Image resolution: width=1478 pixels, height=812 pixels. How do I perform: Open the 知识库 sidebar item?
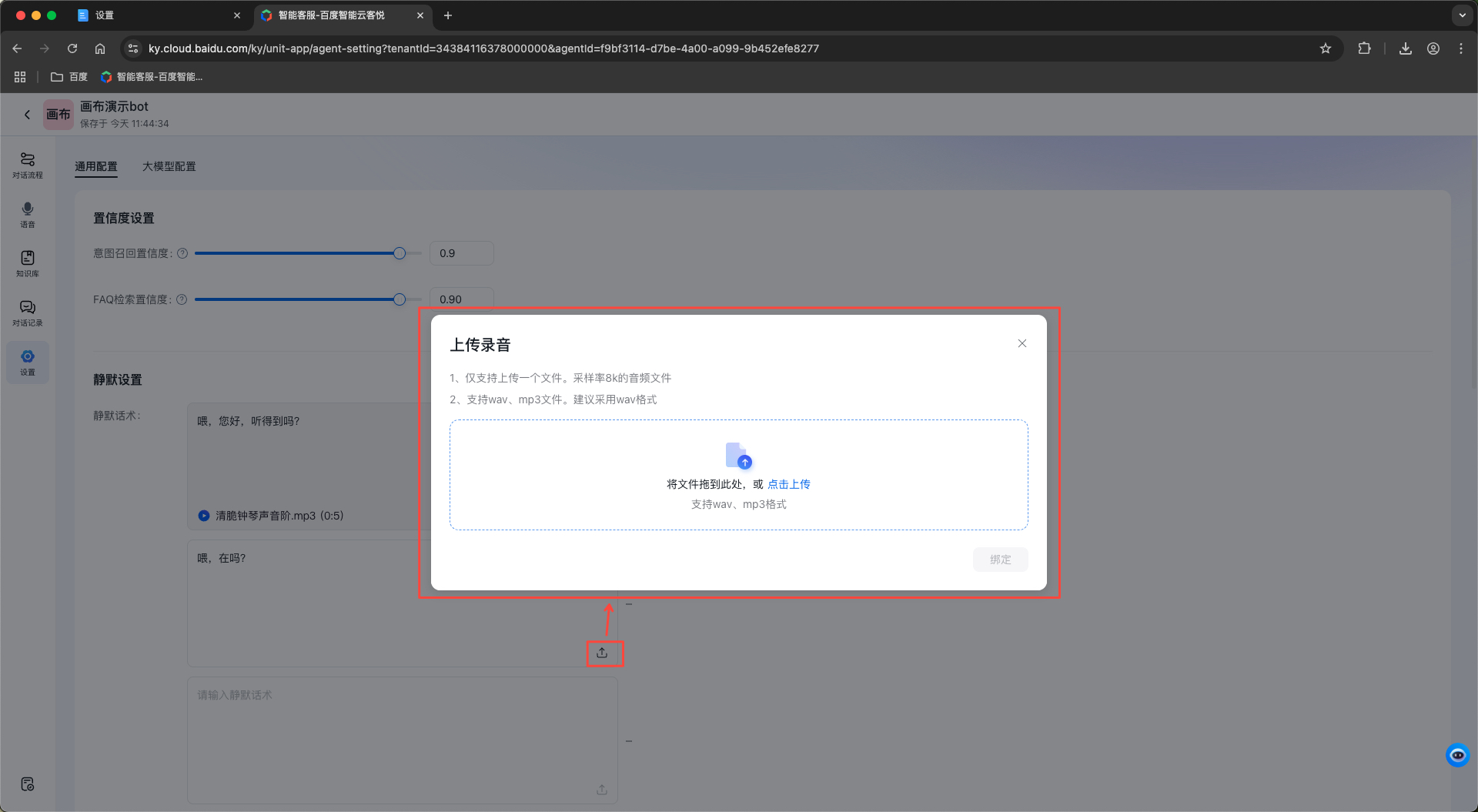pos(28,263)
